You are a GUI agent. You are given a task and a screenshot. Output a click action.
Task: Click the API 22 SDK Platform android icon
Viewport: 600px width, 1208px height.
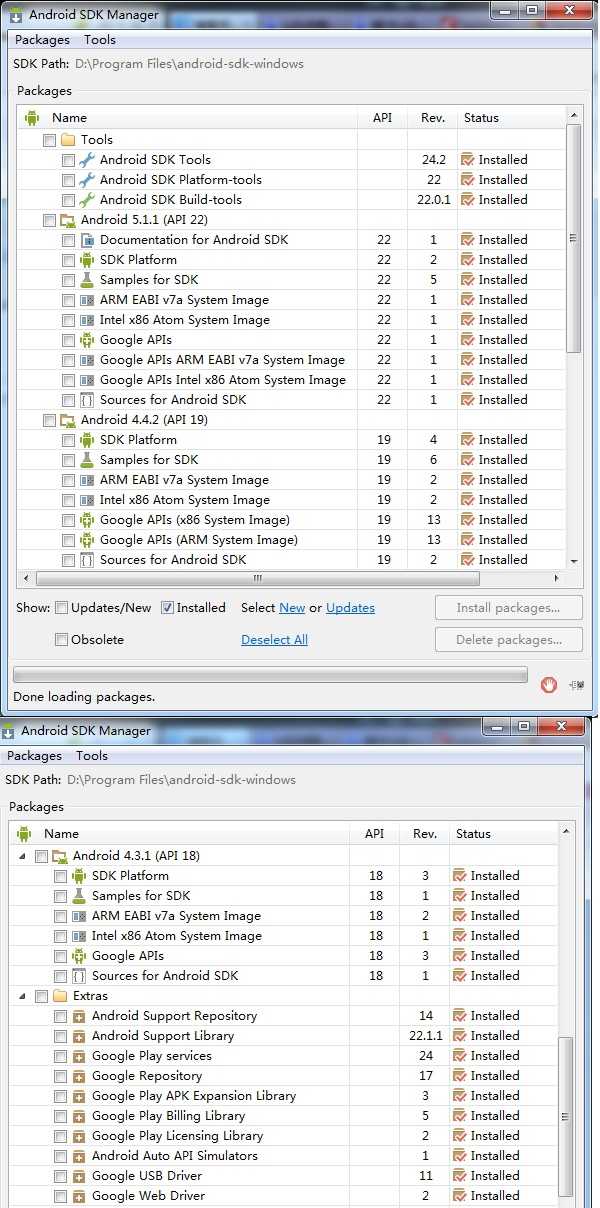87,260
